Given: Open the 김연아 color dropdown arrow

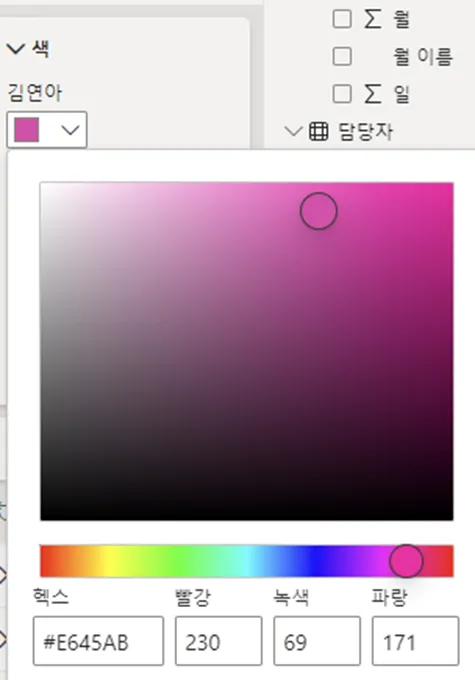Looking at the screenshot, I should click(x=70, y=130).
